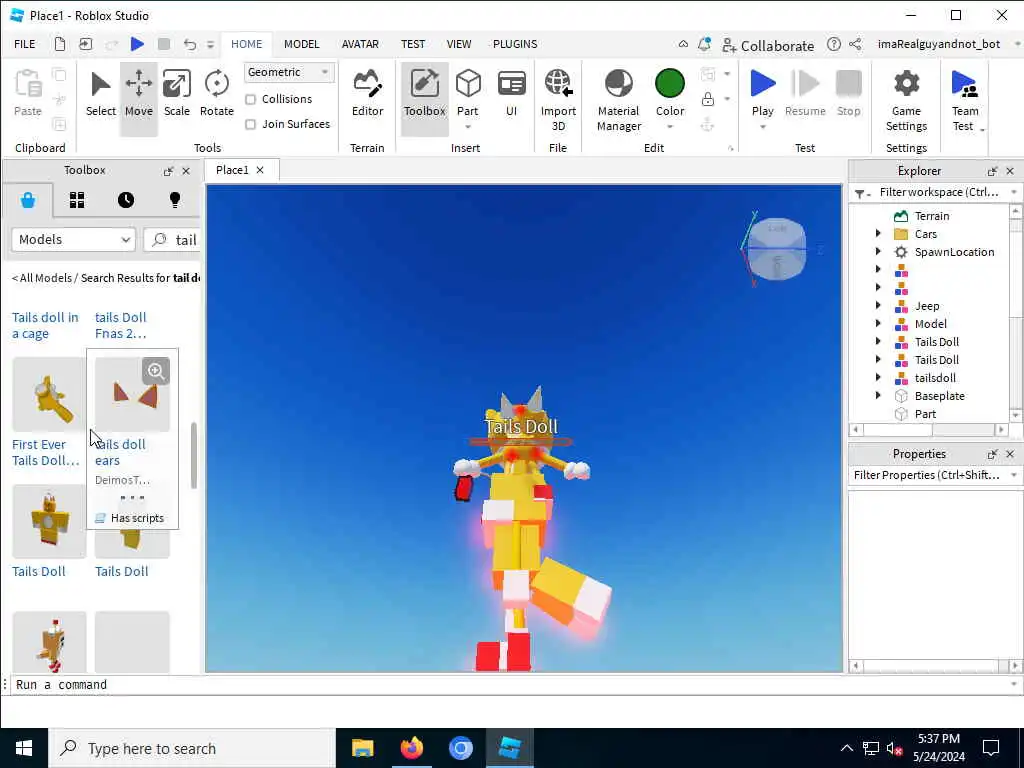Open the Color dropdown arrow
The image size is (1024, 768).
click(669, 127)
